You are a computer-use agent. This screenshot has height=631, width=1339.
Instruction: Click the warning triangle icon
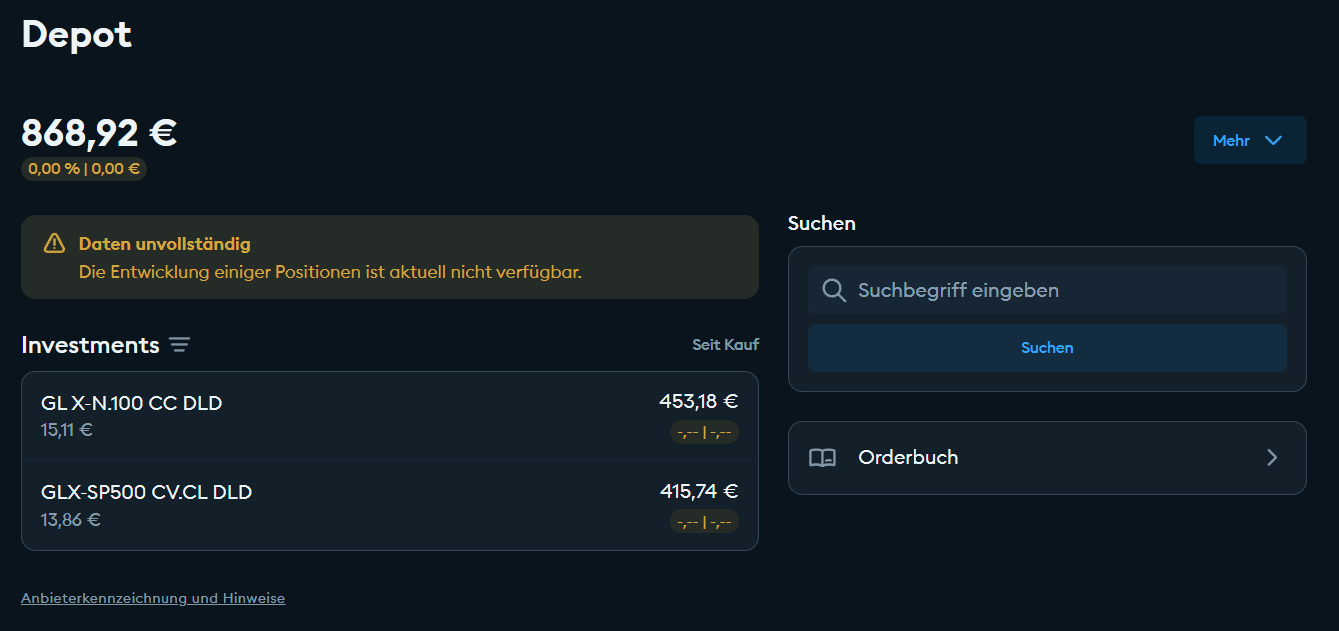[x=54, y=243]
